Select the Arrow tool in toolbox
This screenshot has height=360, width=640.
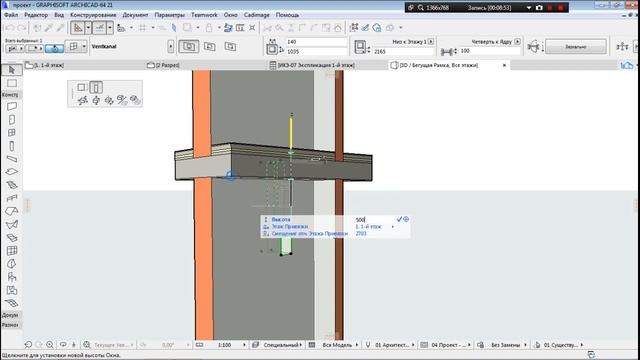11,70
